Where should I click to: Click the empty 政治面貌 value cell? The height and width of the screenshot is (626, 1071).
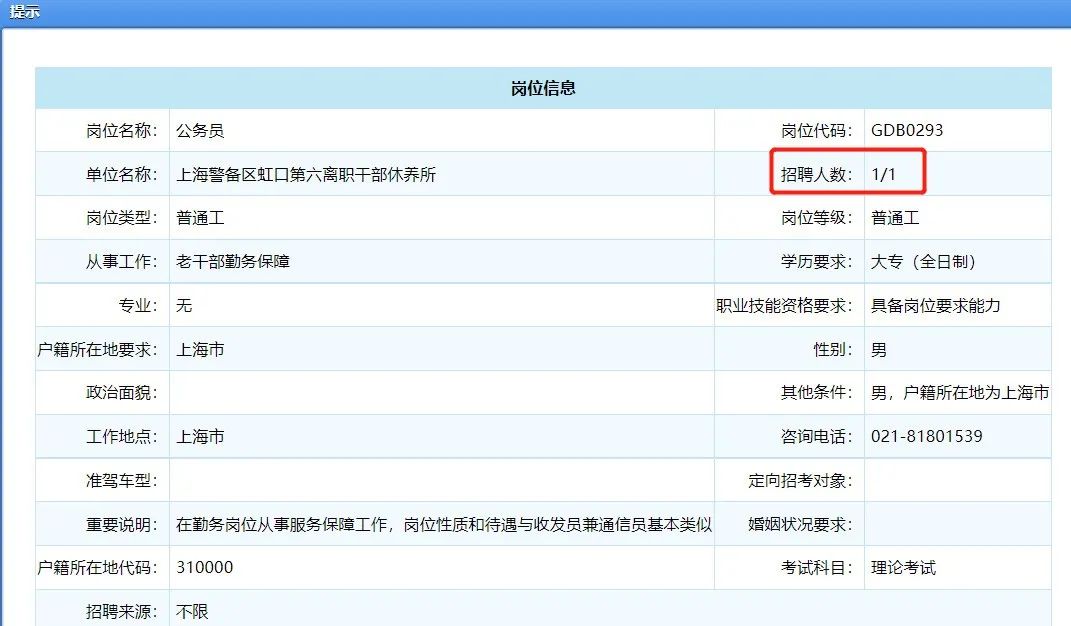(x=440, y=393)
